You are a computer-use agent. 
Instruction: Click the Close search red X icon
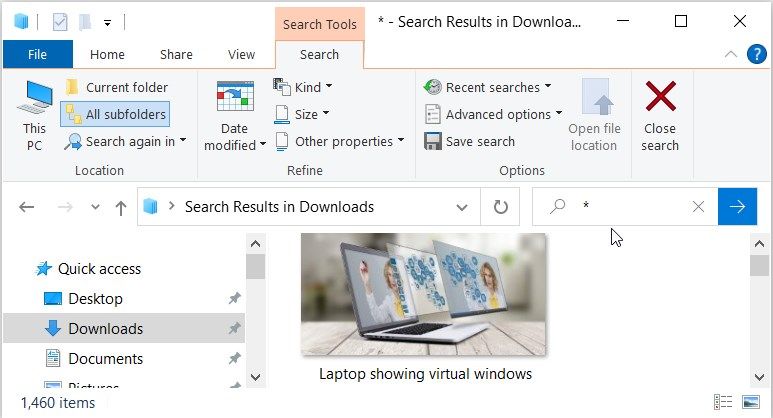(x=660, y=97)
